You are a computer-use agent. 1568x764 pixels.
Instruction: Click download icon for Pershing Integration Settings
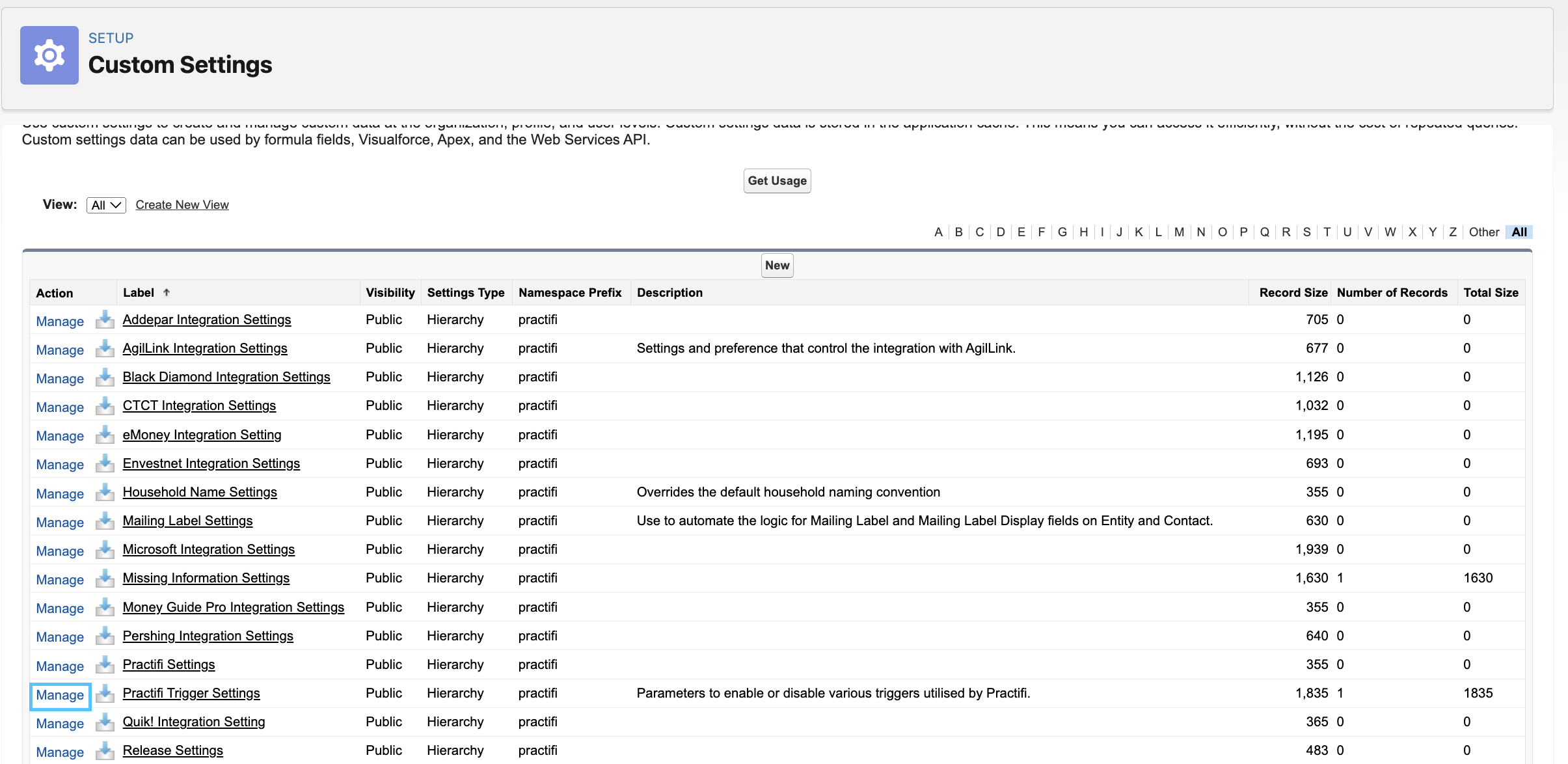[105, 636]
